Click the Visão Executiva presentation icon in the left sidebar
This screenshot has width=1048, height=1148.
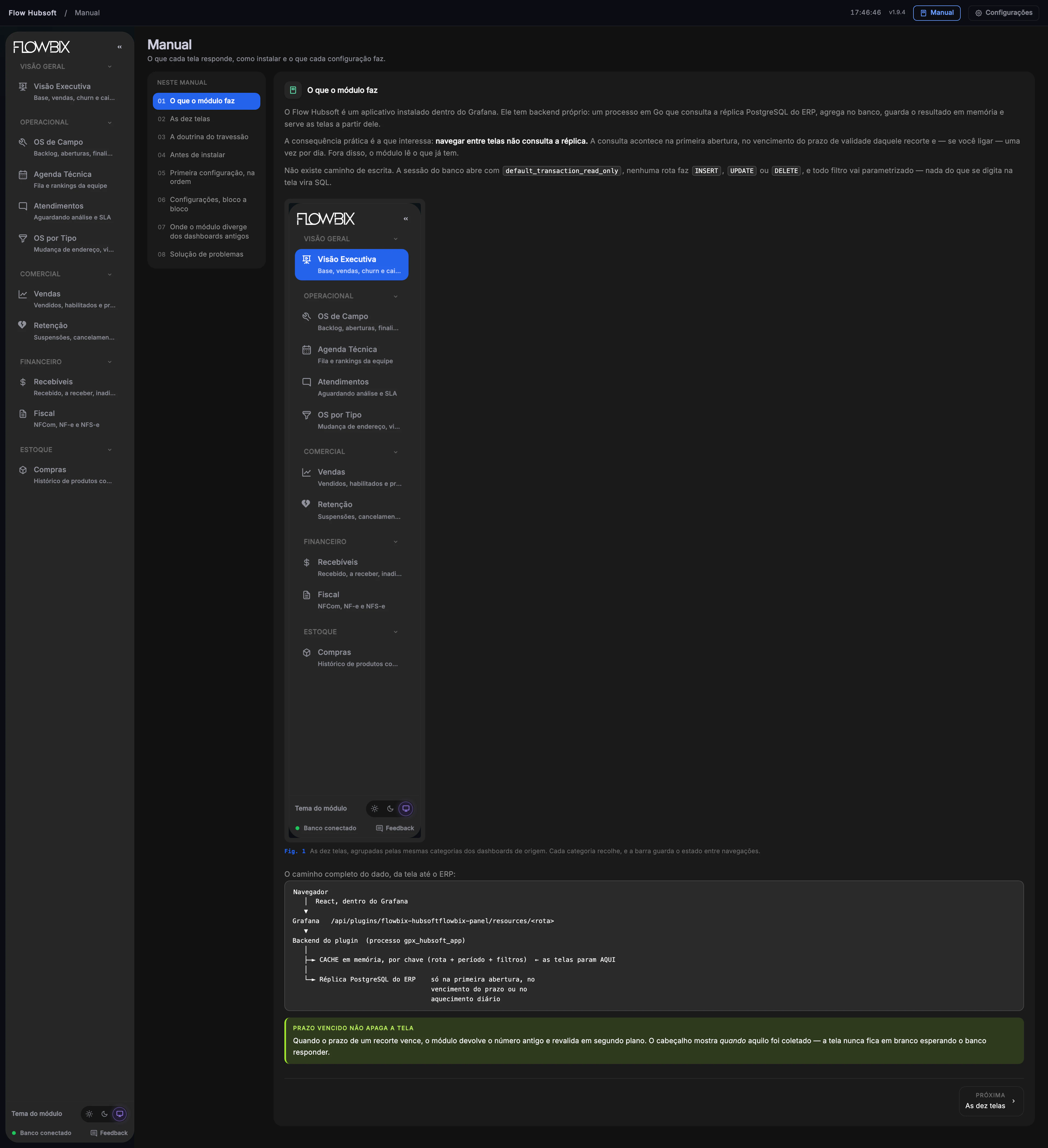point(23,87)
